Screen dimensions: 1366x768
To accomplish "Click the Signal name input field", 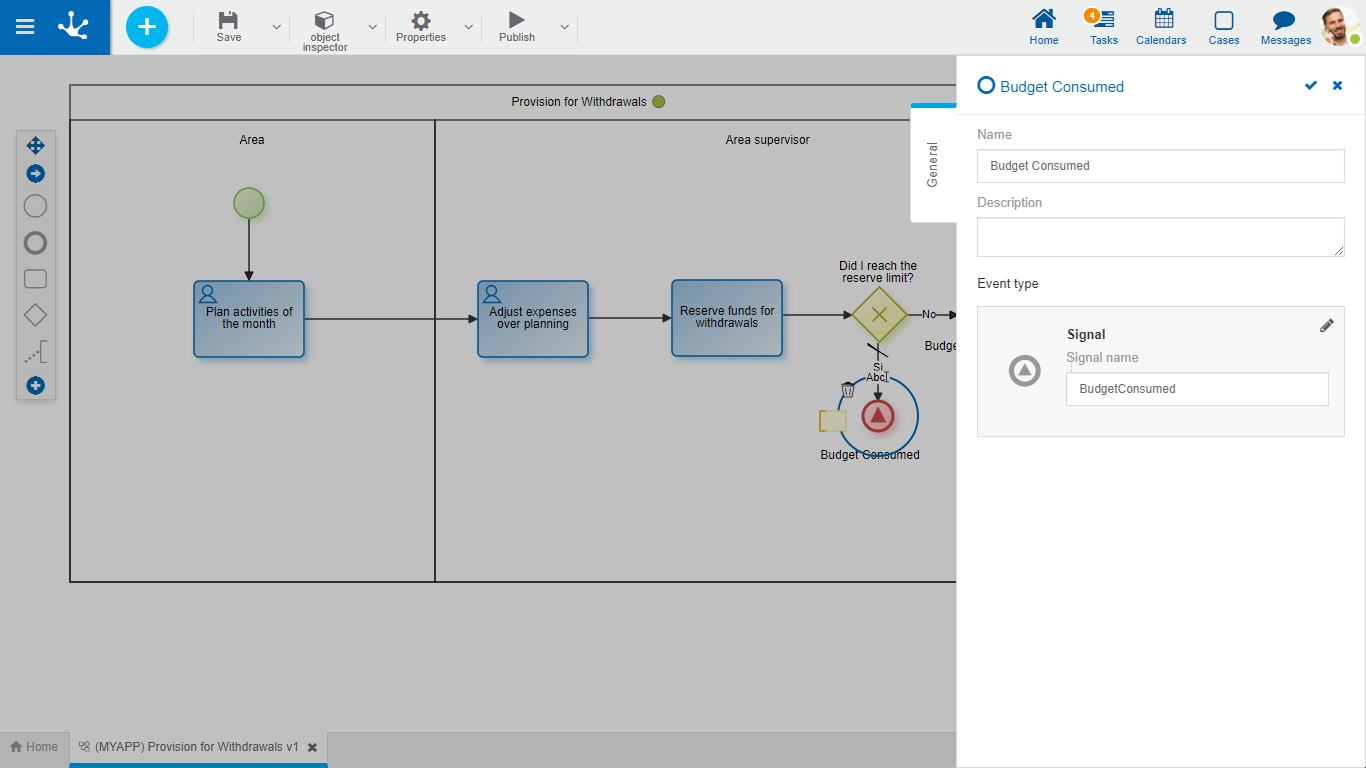I will (1197, 389).
